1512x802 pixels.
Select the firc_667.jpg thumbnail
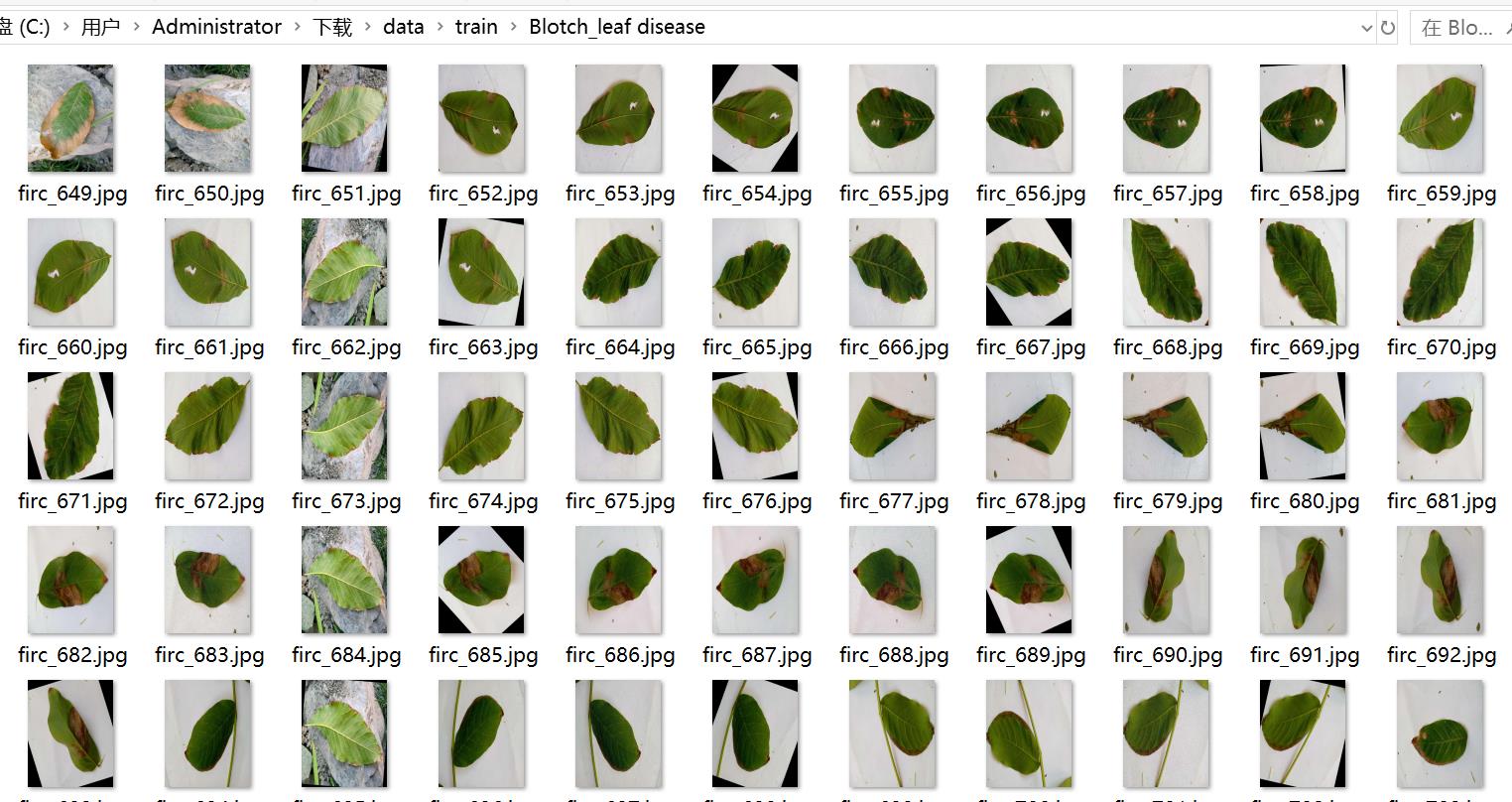[1029, 272]
